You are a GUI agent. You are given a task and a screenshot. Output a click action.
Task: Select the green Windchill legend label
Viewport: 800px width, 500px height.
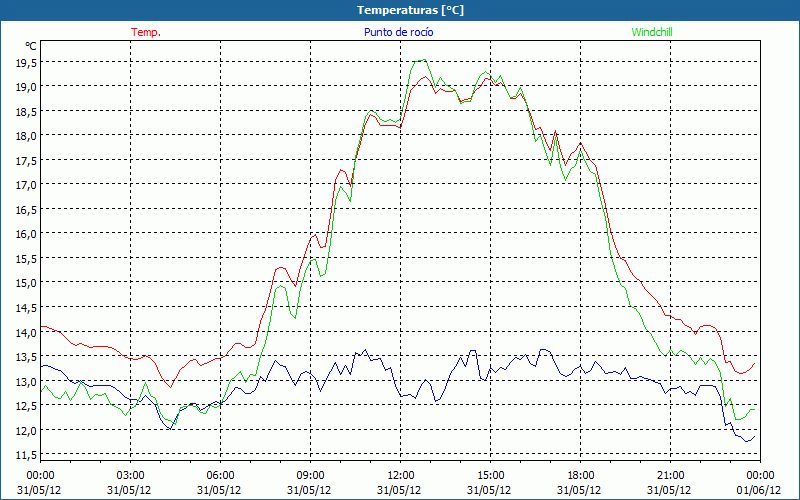tap(652, 32)
